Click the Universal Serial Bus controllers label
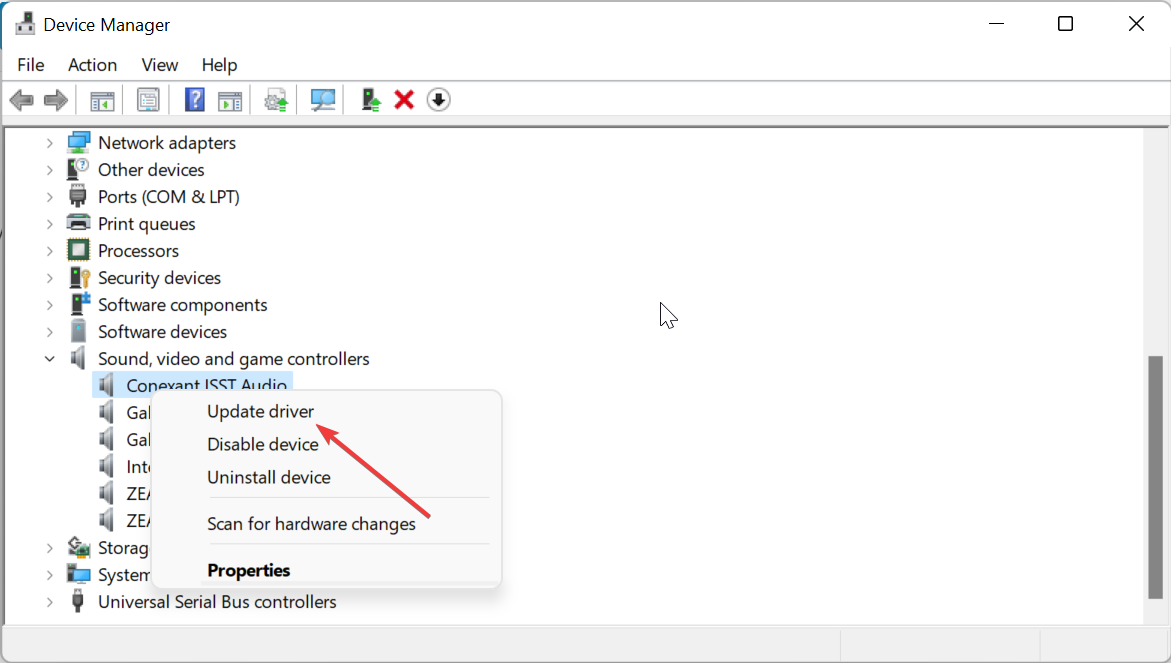This screenshot has height=663, width=1171. (x=217, y=602)
